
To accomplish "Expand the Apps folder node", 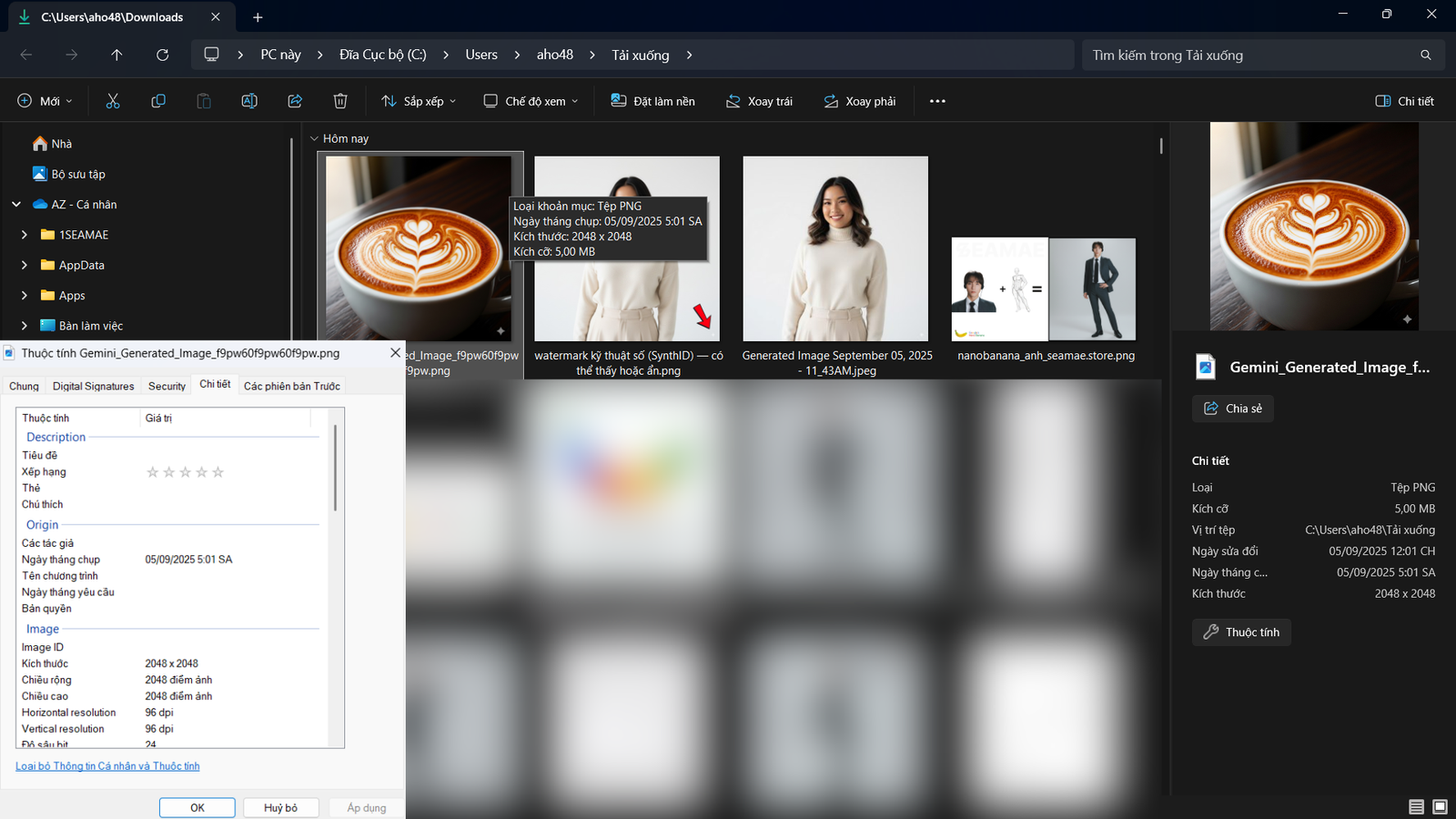I will click(25, 296).
